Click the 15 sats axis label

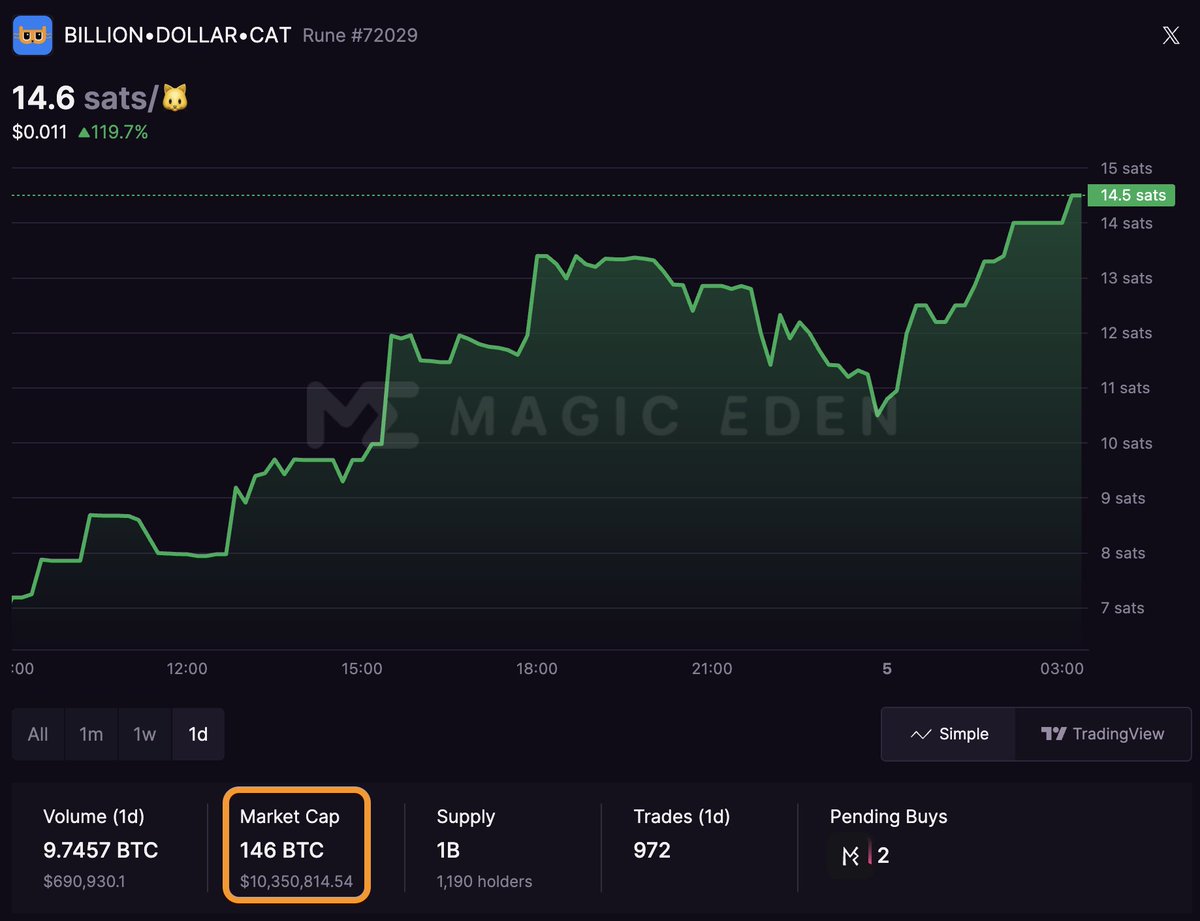1126,168
